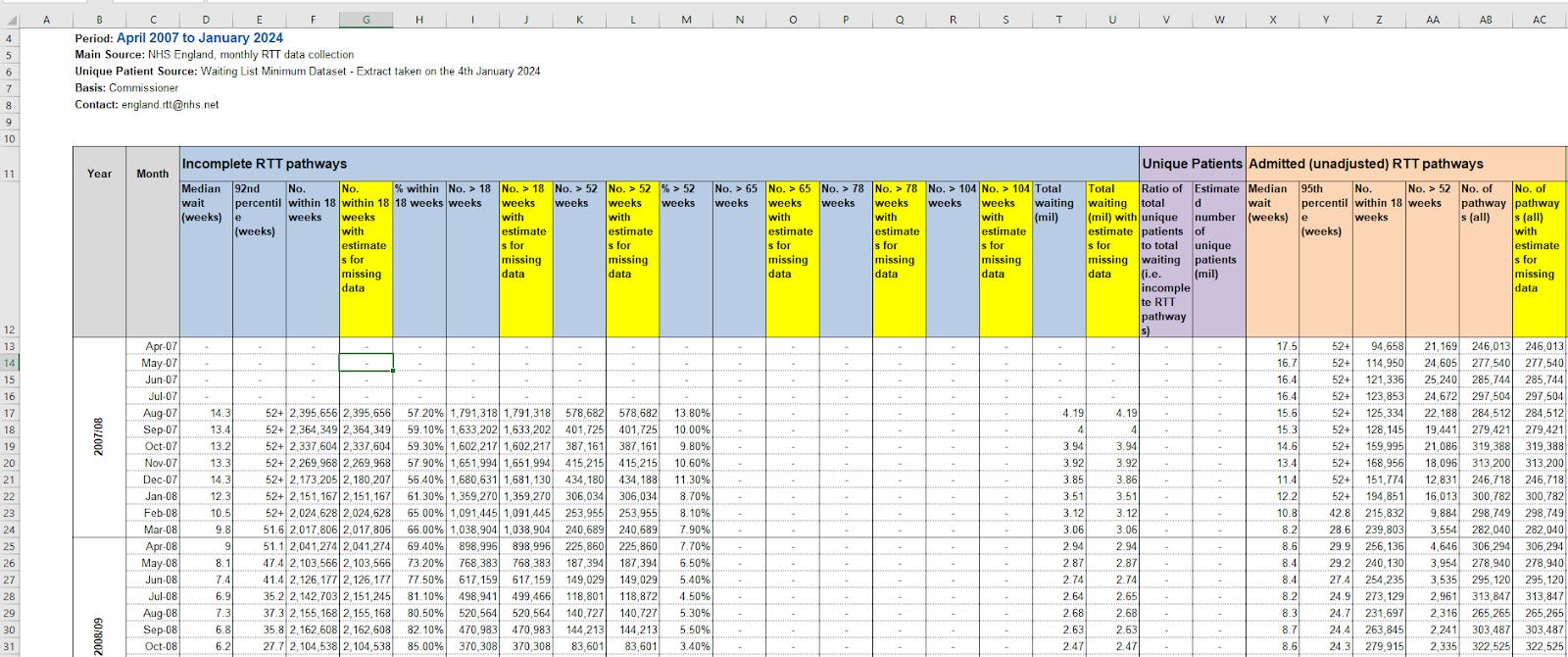The image size is (1568, 657).
Task: Click the 'Apr-07' month cell
Action: point(152,346)
